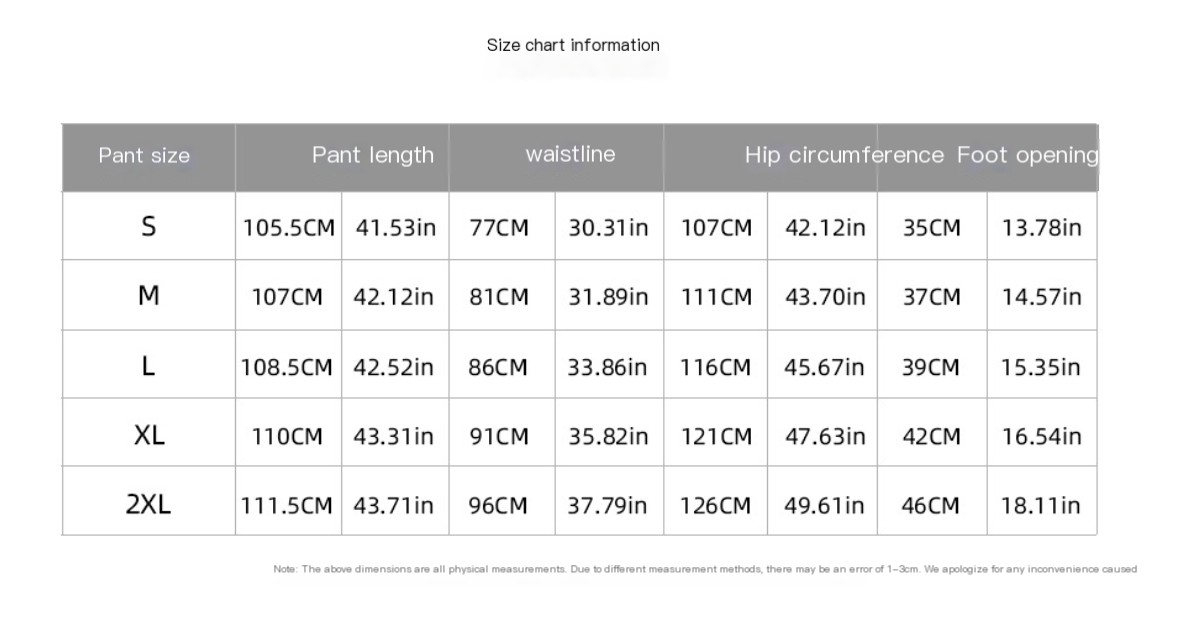This screenshot has height=626, width=1186.
Task: Click the 31.89in waistline cell
Action: (x=608, y=296)
